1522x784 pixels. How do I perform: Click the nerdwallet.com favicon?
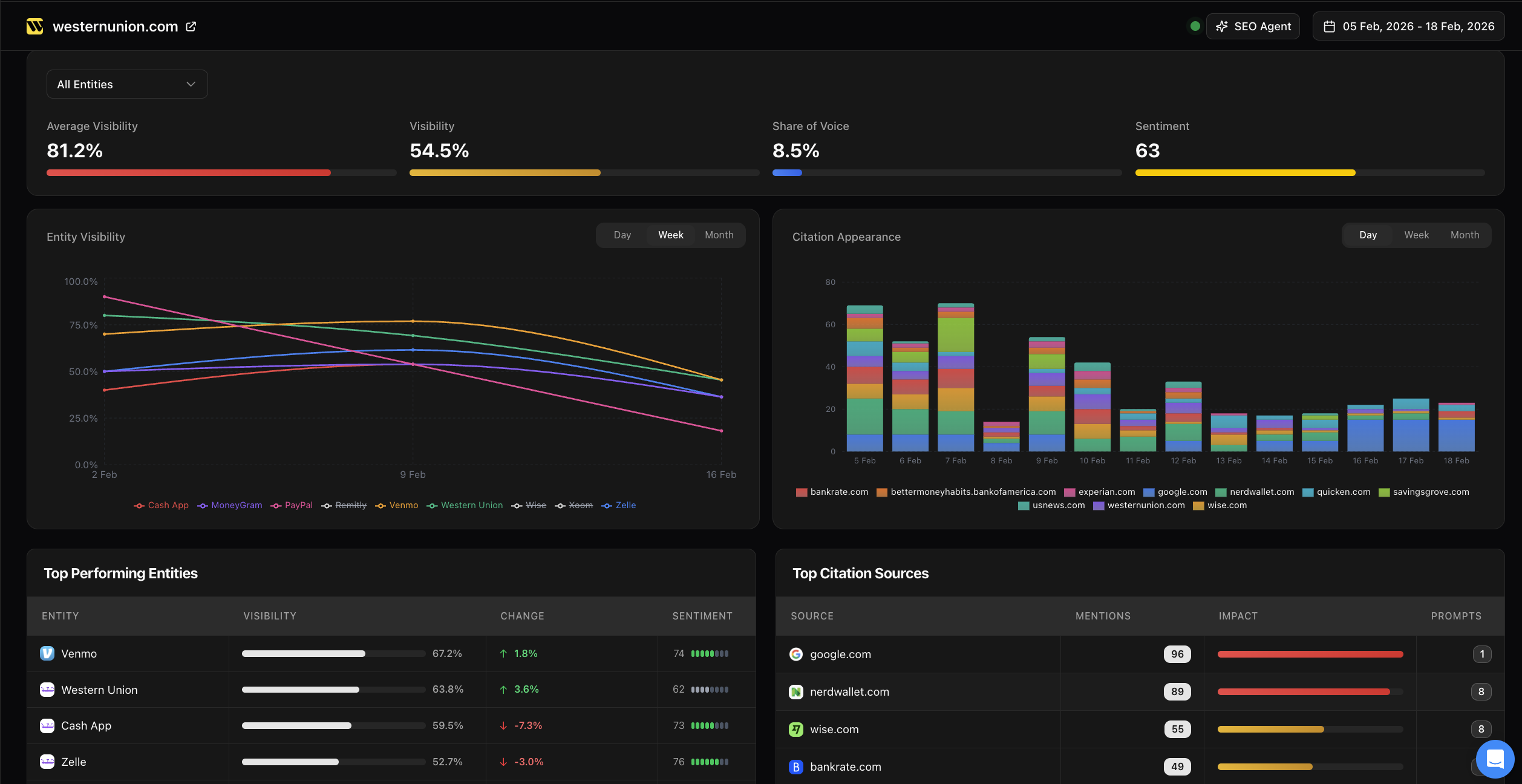[x=796, y=691]
